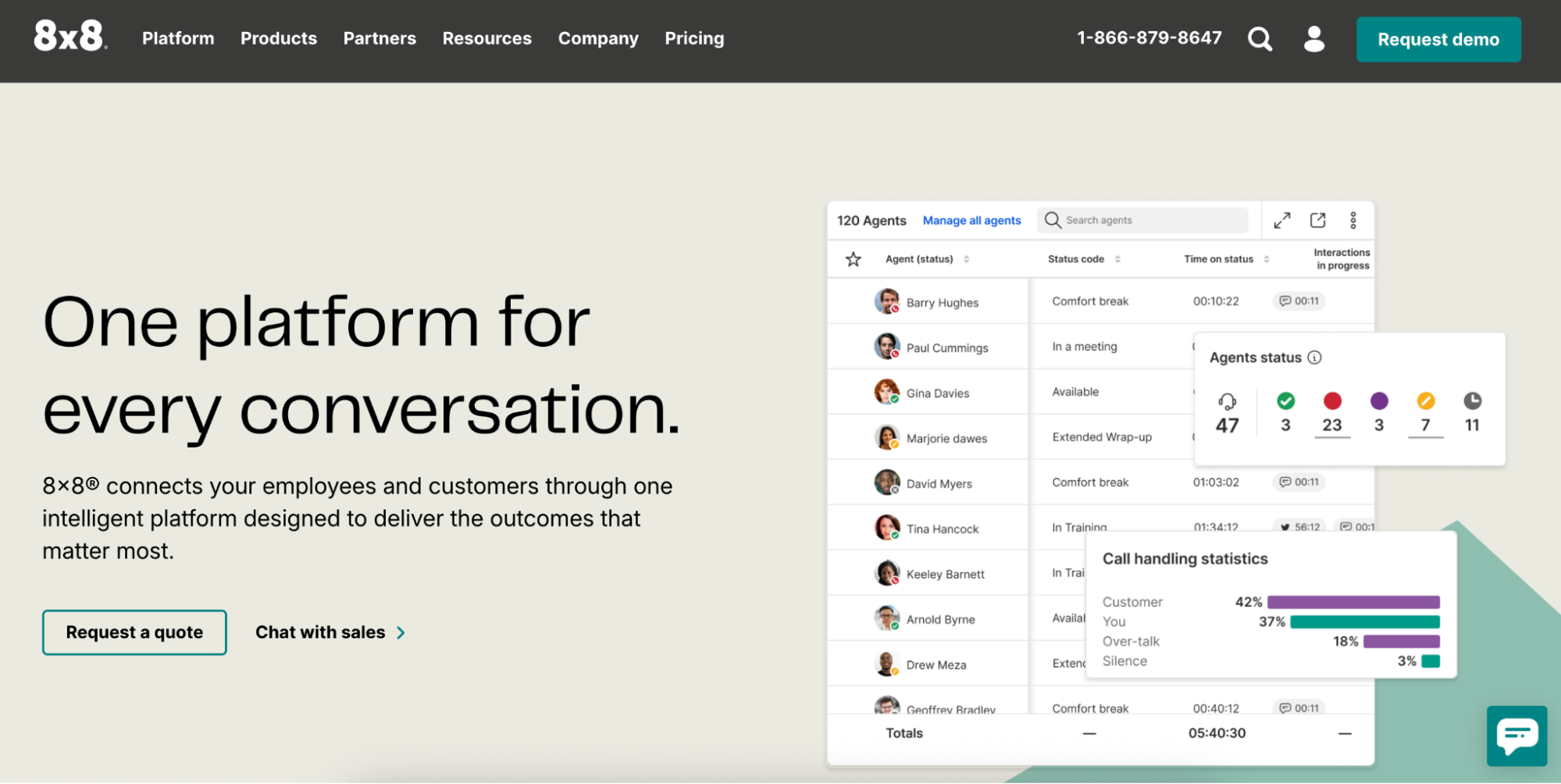This screenshot has width=1561, height=784.
Task: Click the 8x8 logo
Action: click(69, 37)
